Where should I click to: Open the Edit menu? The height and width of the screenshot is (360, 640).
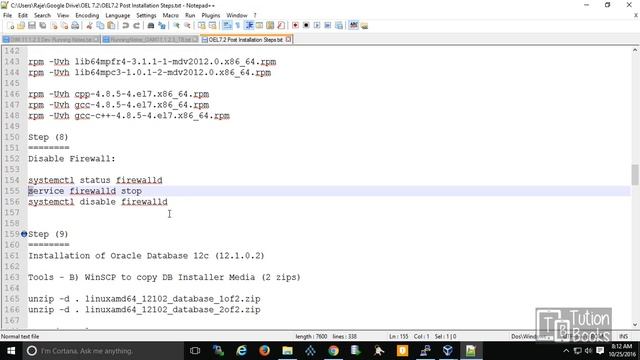[23, 16]
